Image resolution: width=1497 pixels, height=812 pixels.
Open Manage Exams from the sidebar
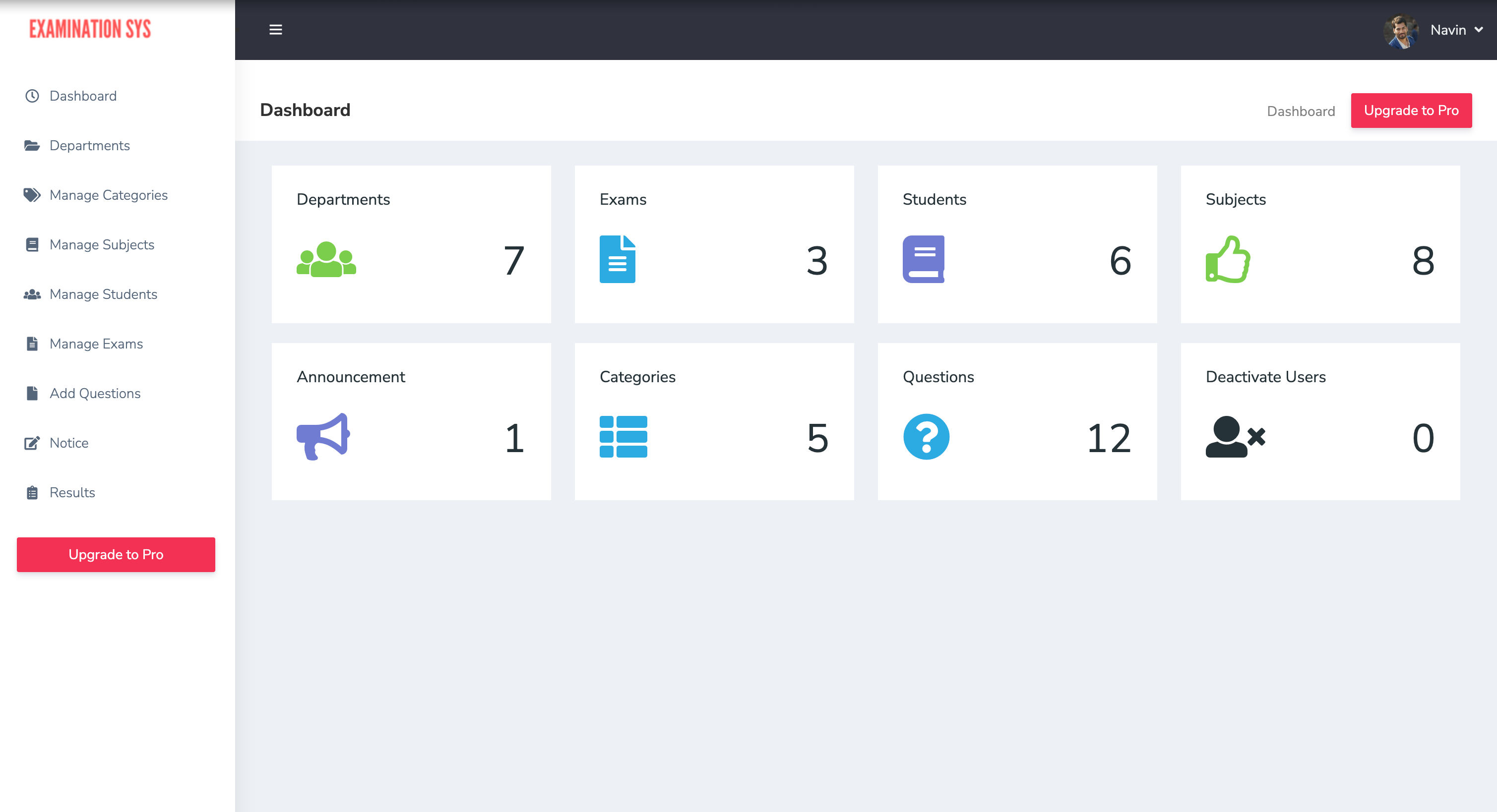96,344
